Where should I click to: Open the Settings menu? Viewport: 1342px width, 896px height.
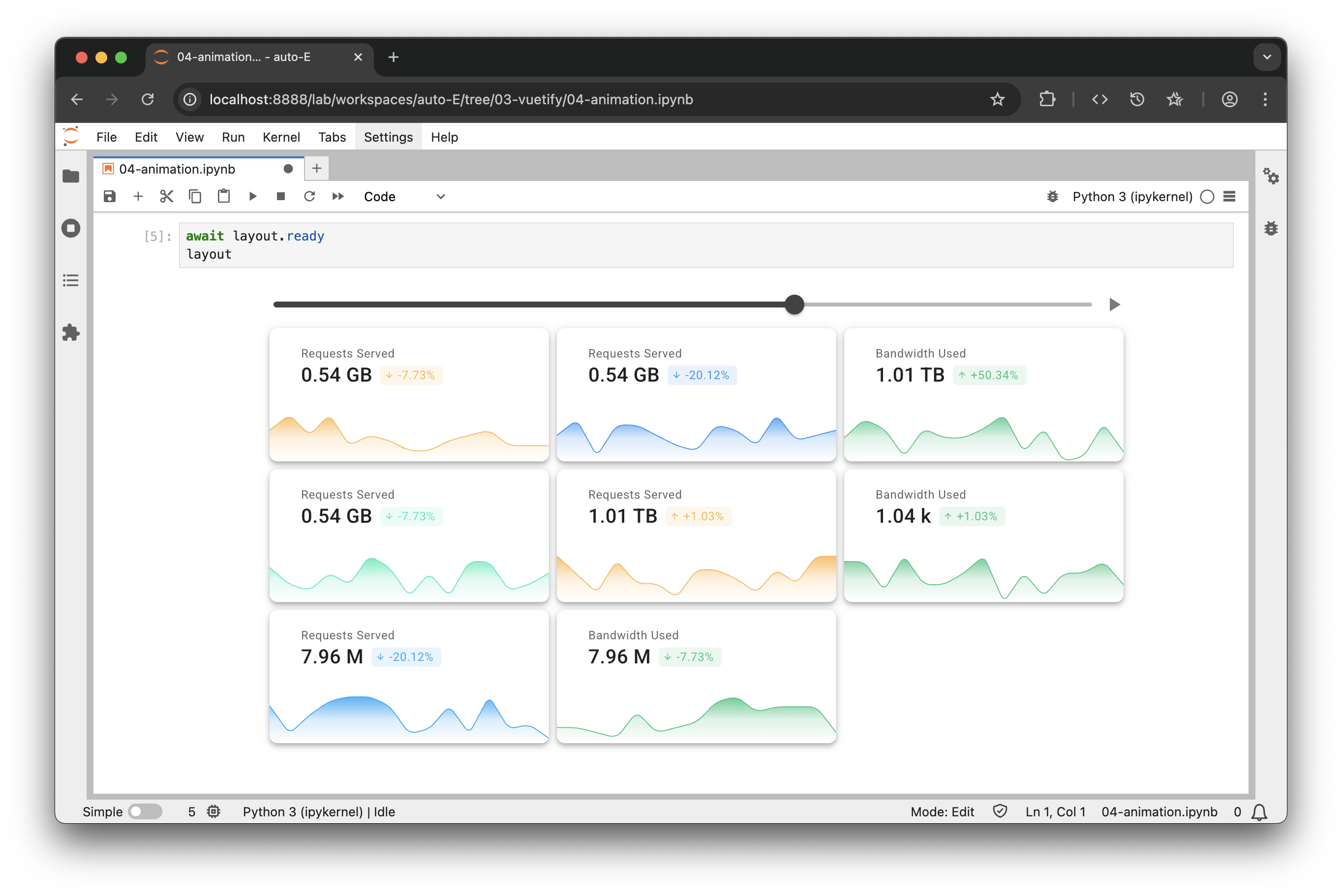388,137
